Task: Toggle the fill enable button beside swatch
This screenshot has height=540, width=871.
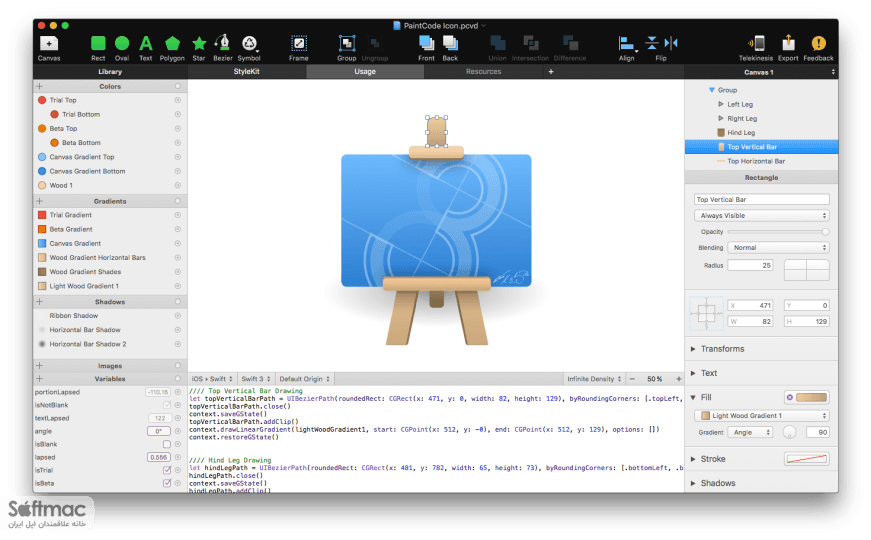Action: (x=789, y=397)
